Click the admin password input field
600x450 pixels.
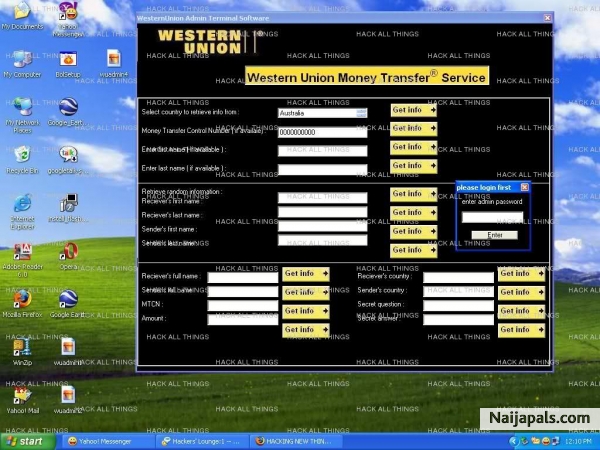click(492, 217)
